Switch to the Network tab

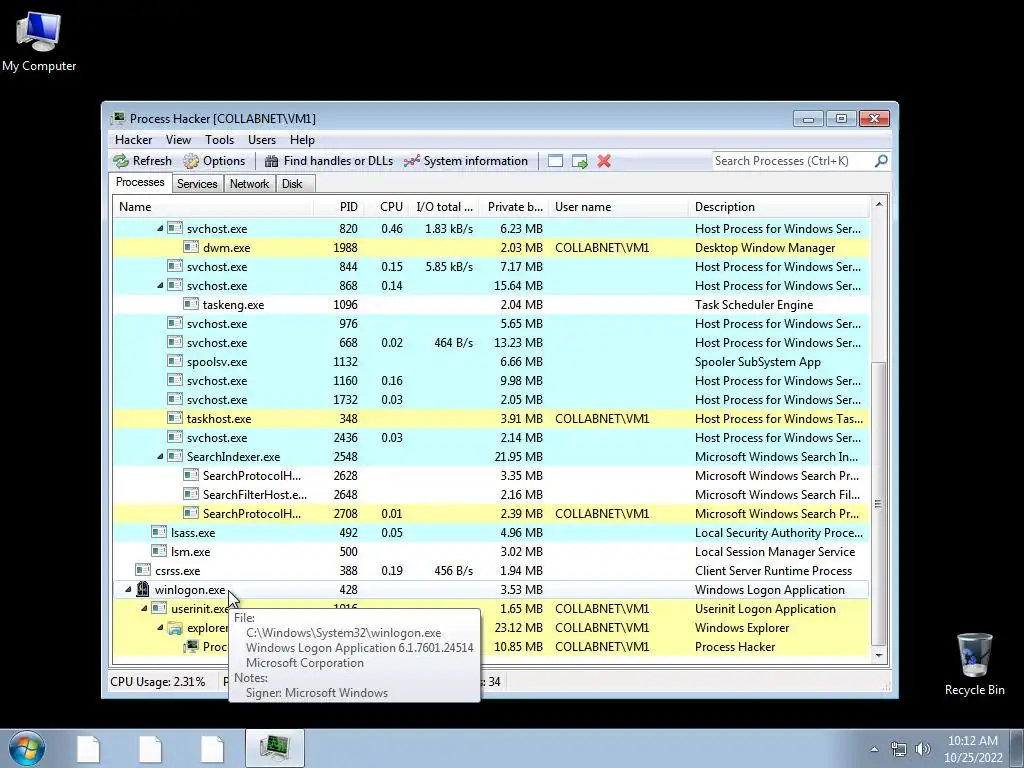click(x=249, y=184)
